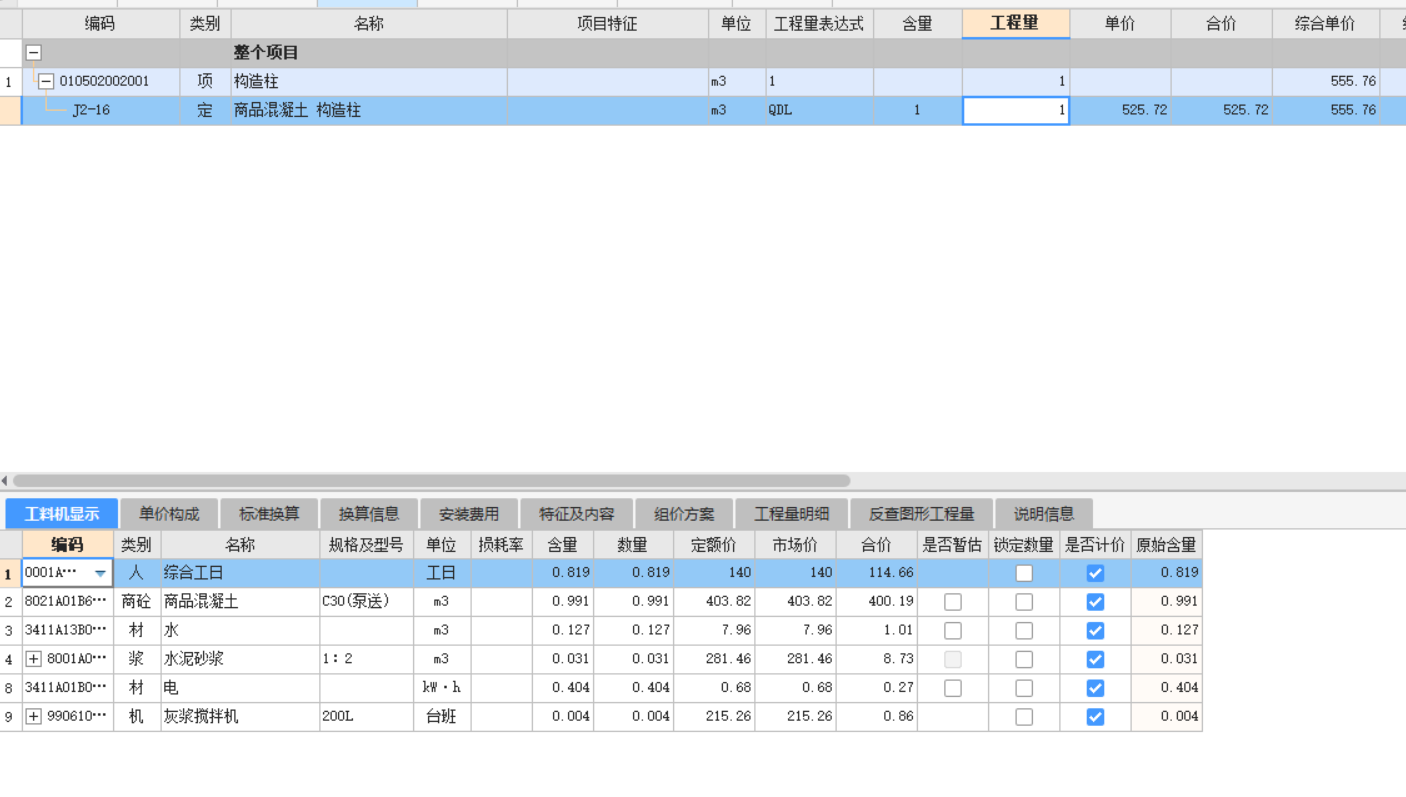Open the 反查图形工程量 tab

click(x=921, y=514)
